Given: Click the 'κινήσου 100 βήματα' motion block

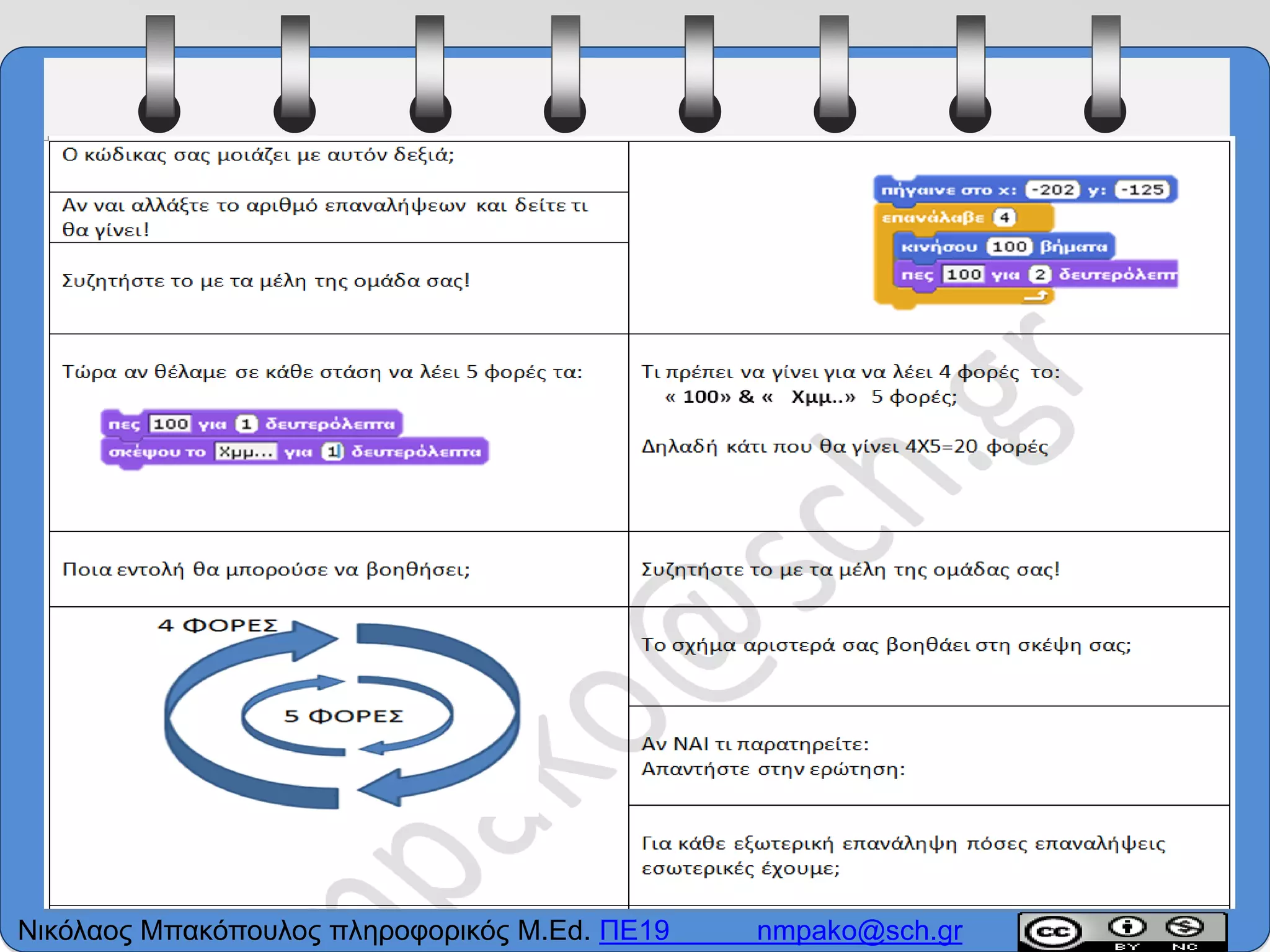Looking at the screenshot, I should (x=939, y=247).
